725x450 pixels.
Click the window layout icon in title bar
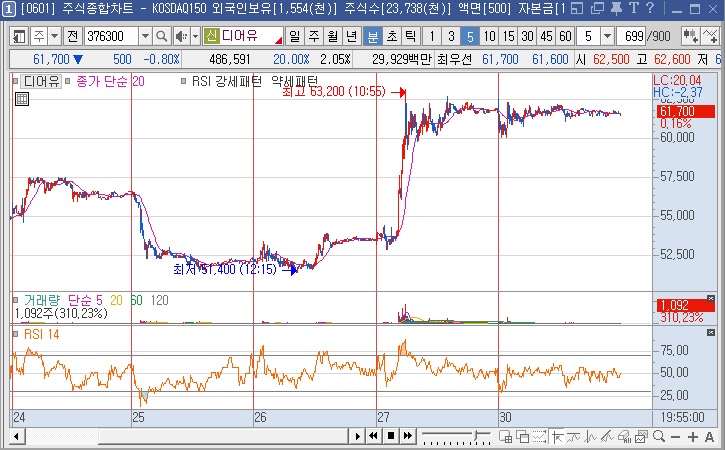(577, 8)
